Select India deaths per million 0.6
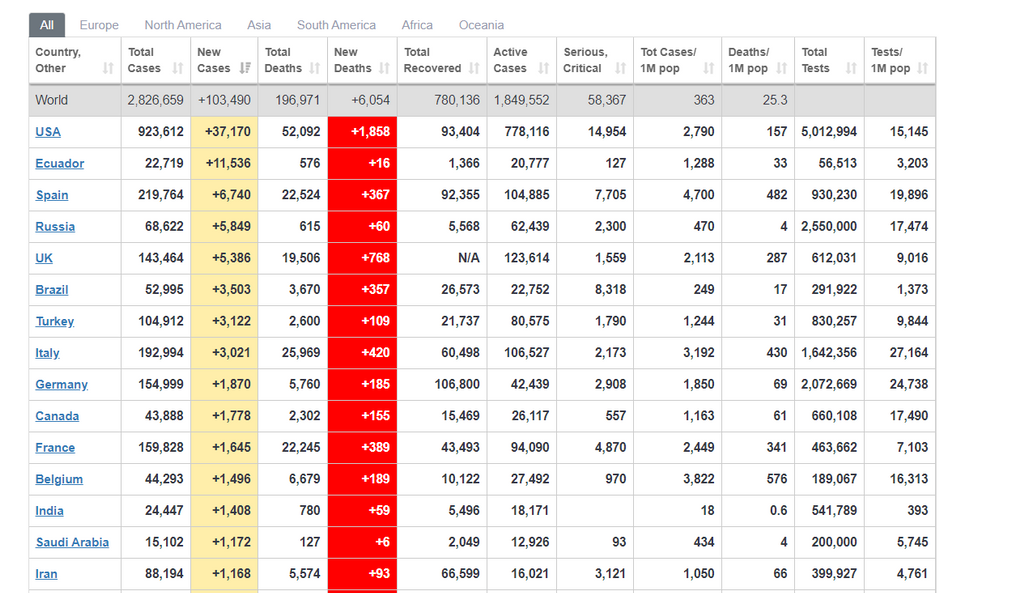This screenshot has width=1024, height=593. pos(778,511)
